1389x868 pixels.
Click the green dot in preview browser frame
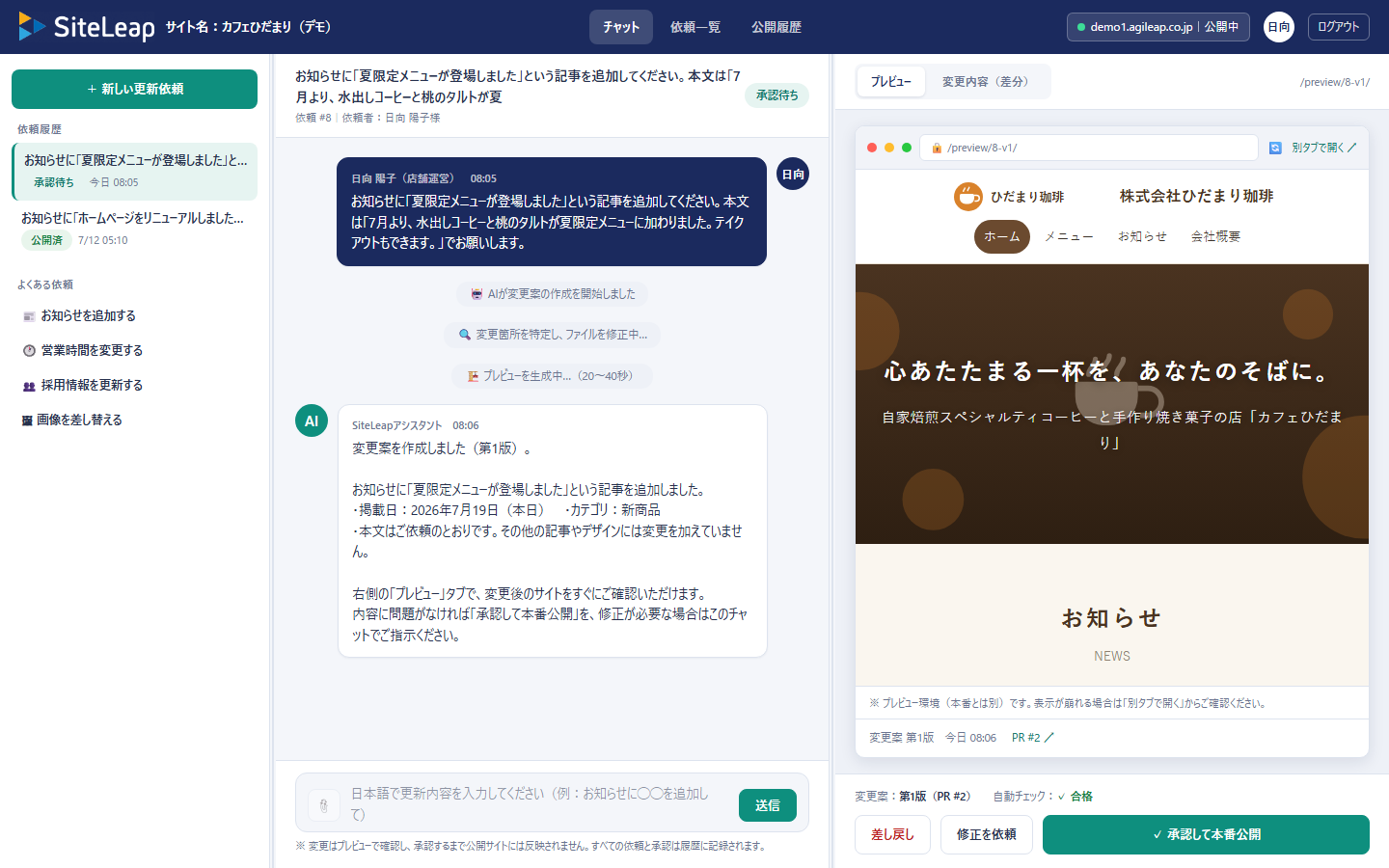907,148
